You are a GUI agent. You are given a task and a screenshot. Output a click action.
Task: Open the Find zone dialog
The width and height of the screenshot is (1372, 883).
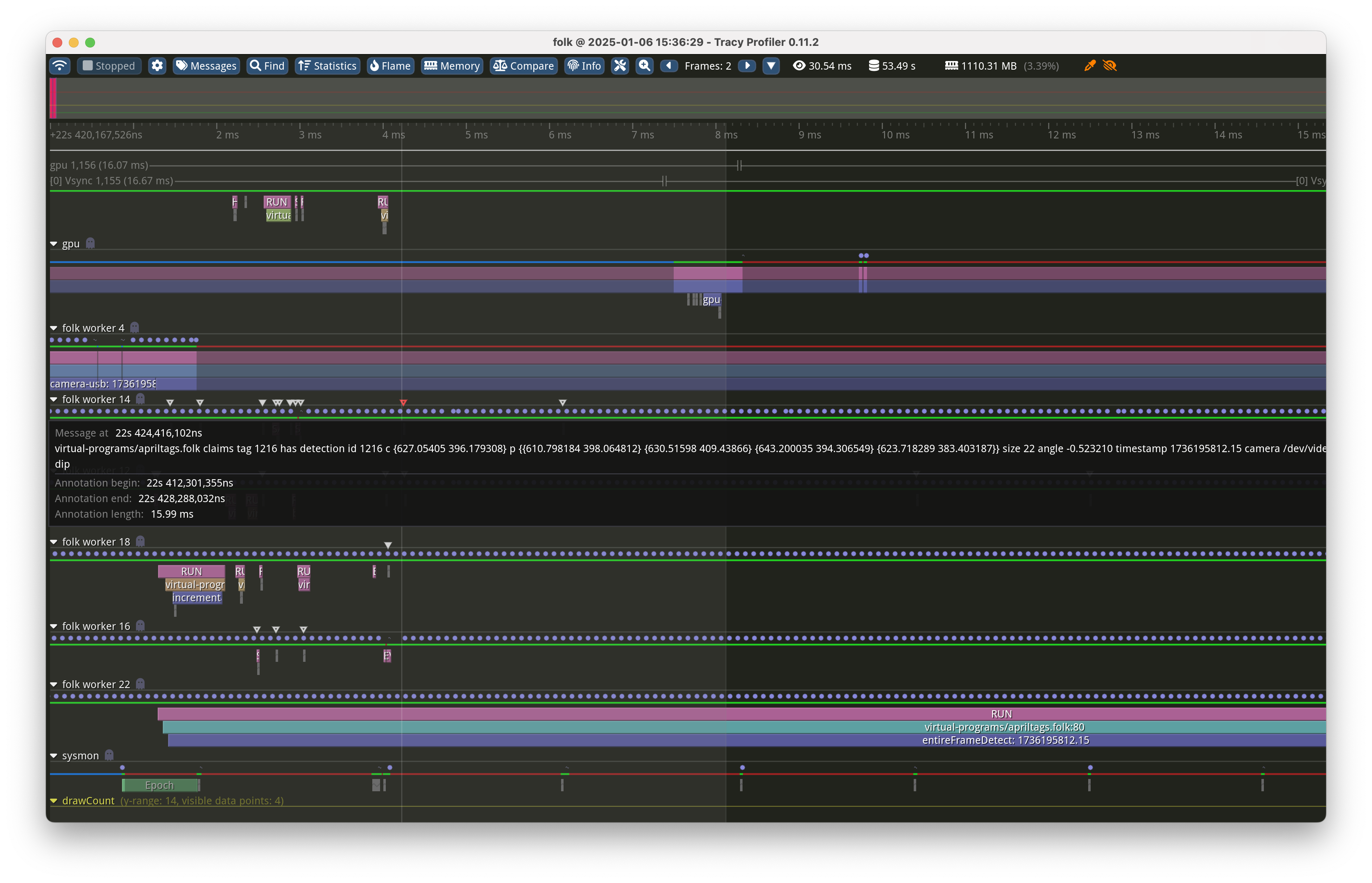267,66
